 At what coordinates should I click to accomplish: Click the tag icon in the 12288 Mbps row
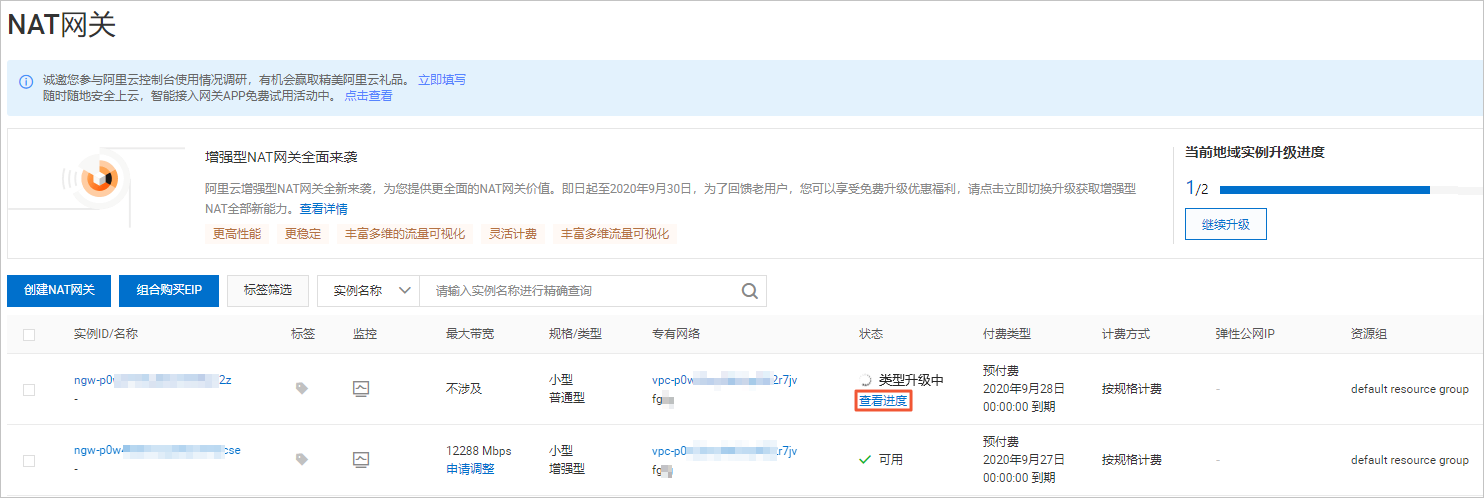pos(302,459)
